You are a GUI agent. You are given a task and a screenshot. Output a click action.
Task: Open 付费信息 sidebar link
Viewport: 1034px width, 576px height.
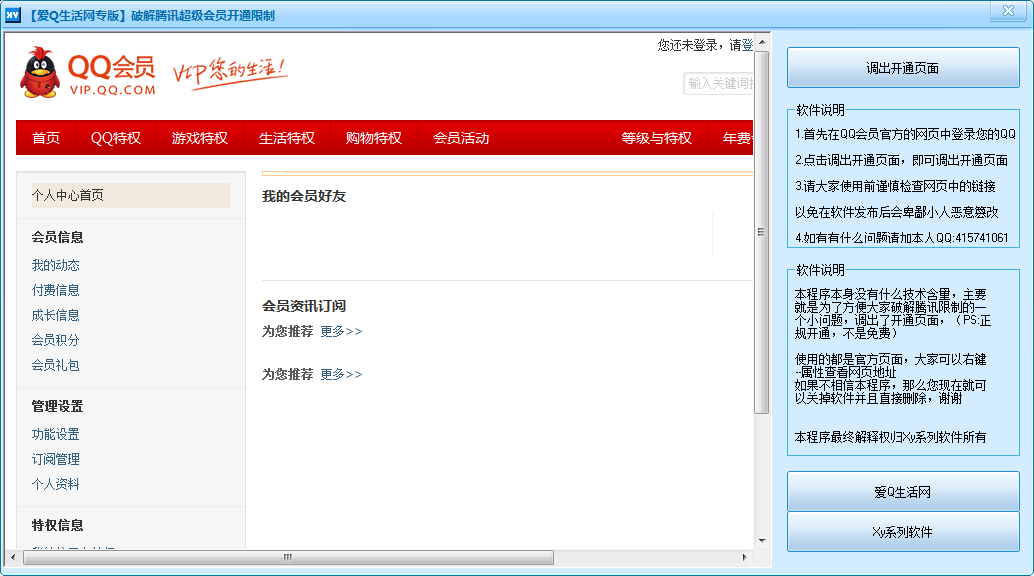55,290
